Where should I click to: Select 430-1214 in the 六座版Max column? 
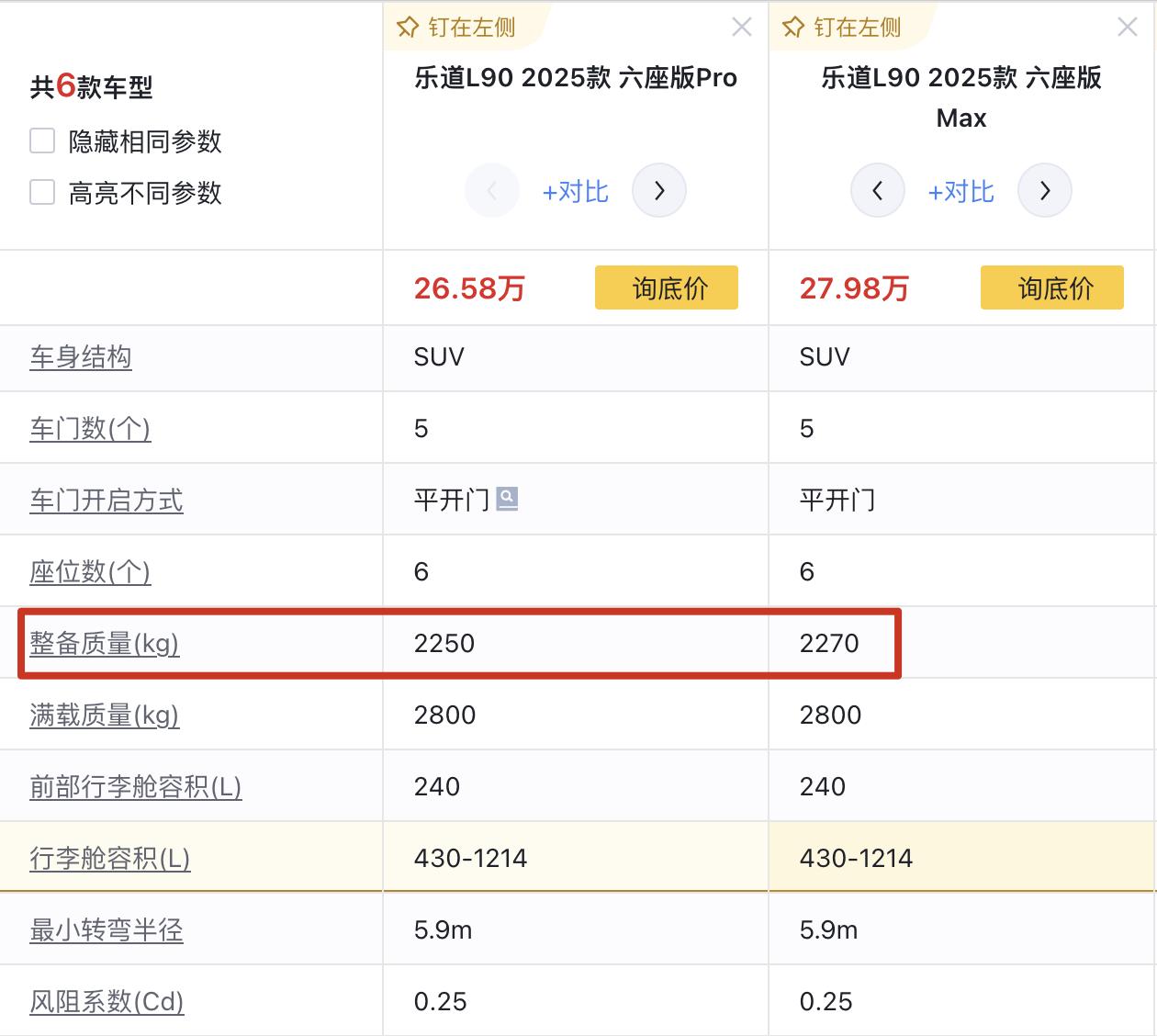pos(856,858)
